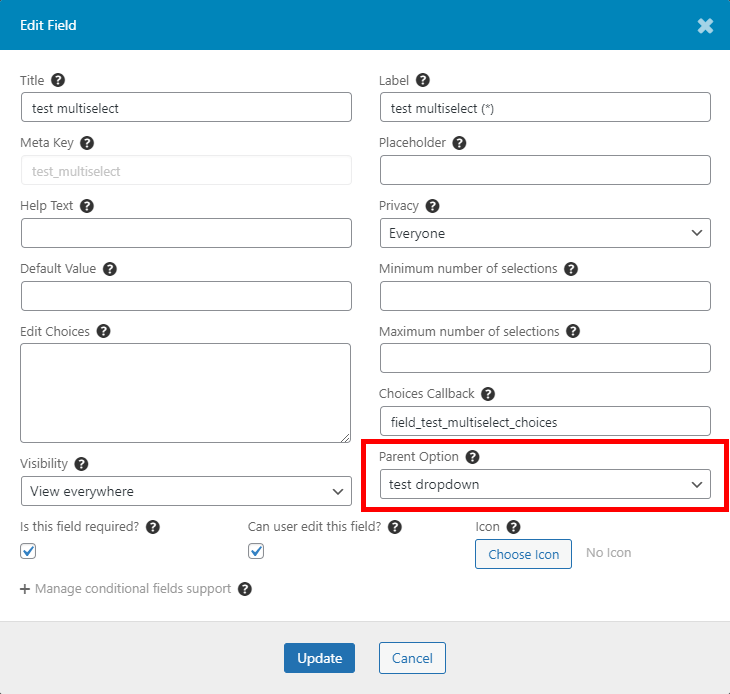Image resolution: width=730 pixels, height=694 pixels.
Task: Close the Edit Field dialog with X
Action: [x=705, y=26]
